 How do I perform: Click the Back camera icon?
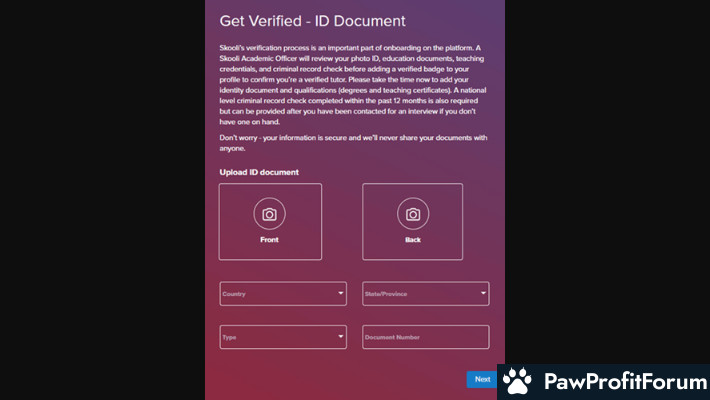click(413, 214)
